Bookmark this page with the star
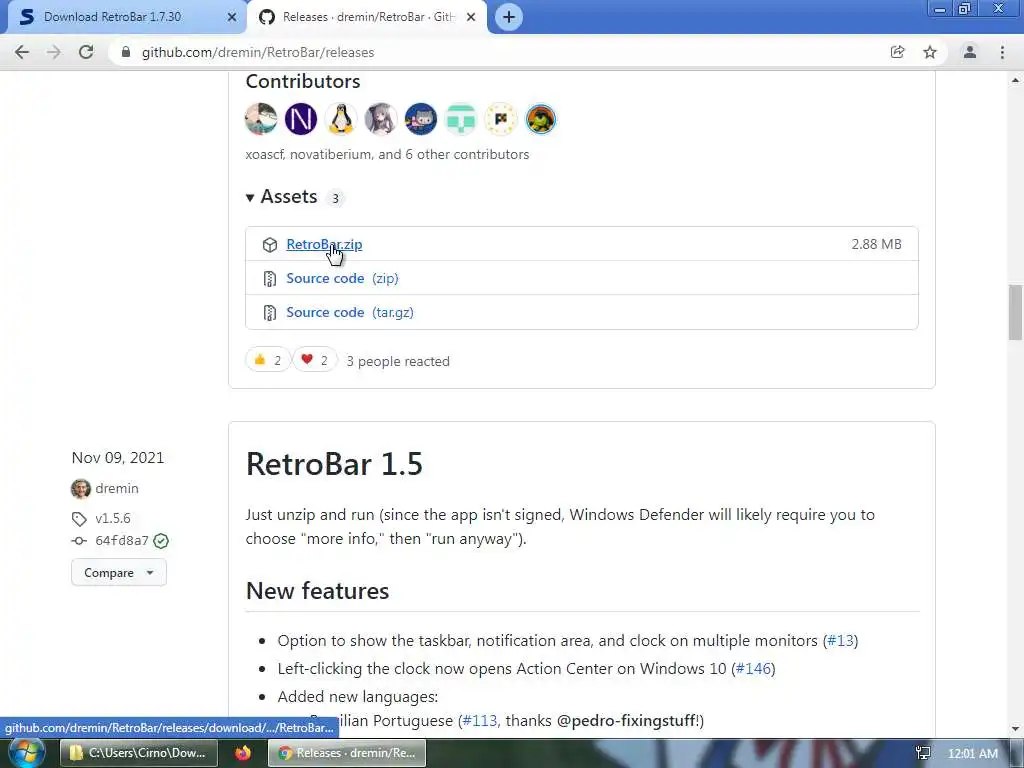1024x768 pixels. (x=930, y=52)
